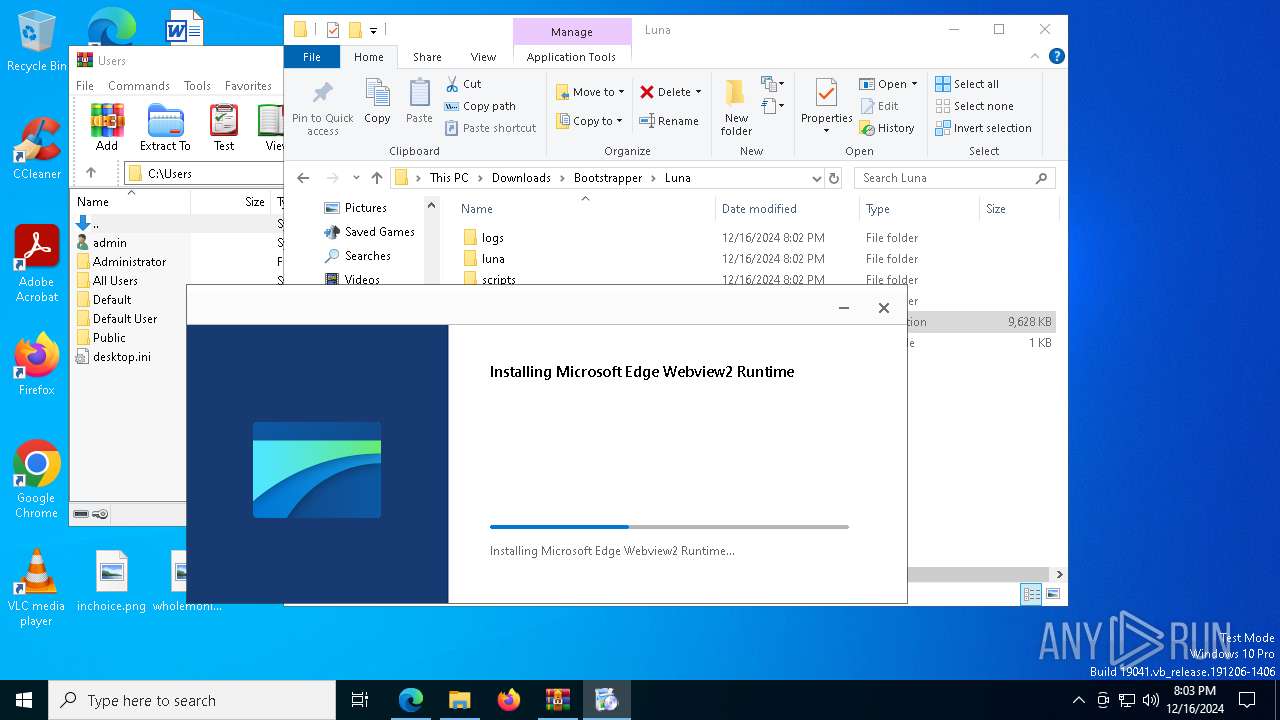
Task: Click the Paste icon in Explorer ribbon
Action: pos(419,102)
